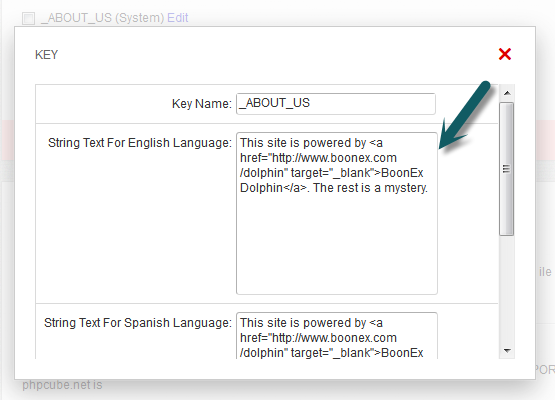Click inside the Spanish Language string textarea
Image resolution: width=555 pixels, height=400 pixels.
tap(337, 336)
